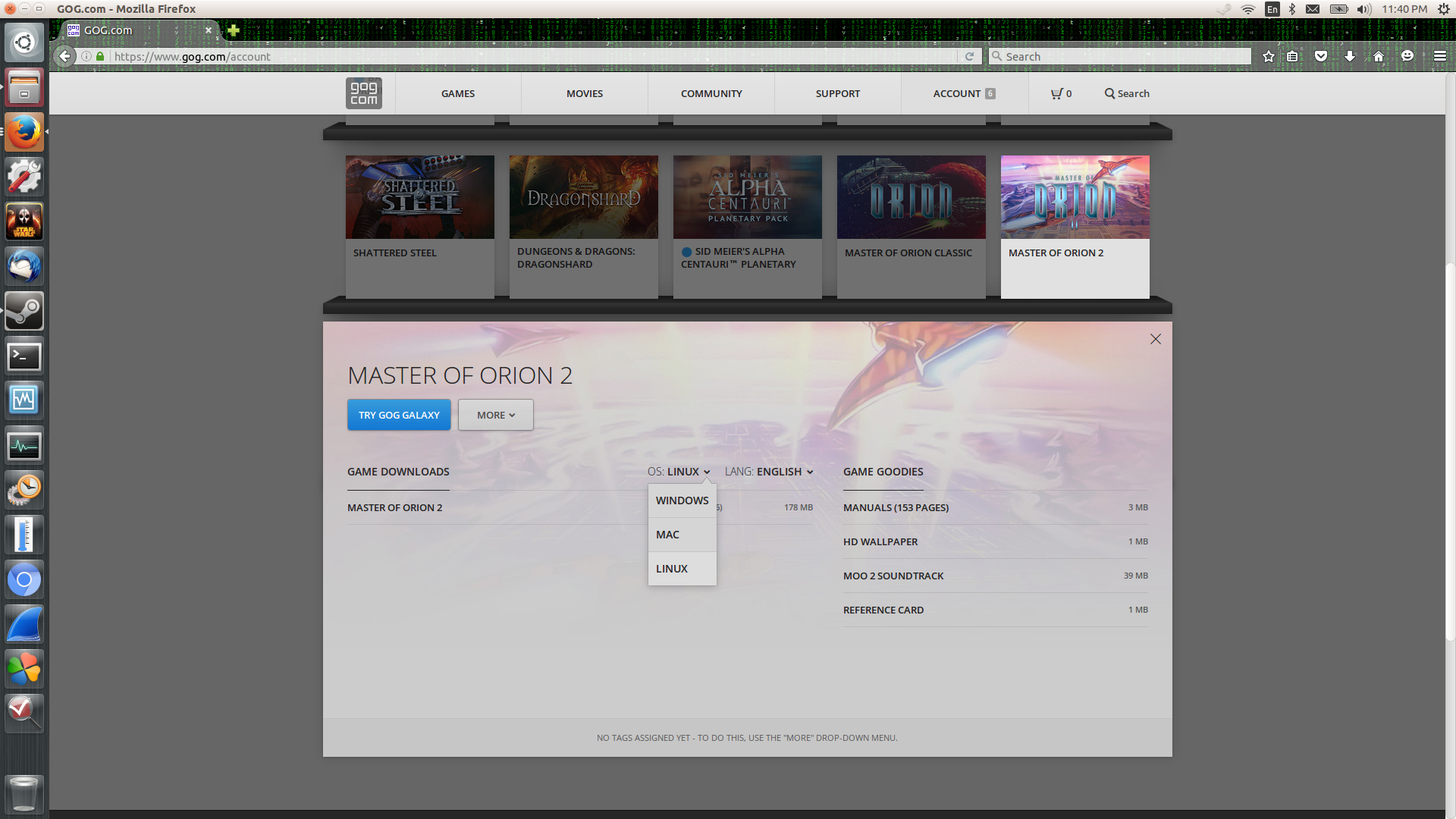Click the GAMES menu tab

pos(457,92)
